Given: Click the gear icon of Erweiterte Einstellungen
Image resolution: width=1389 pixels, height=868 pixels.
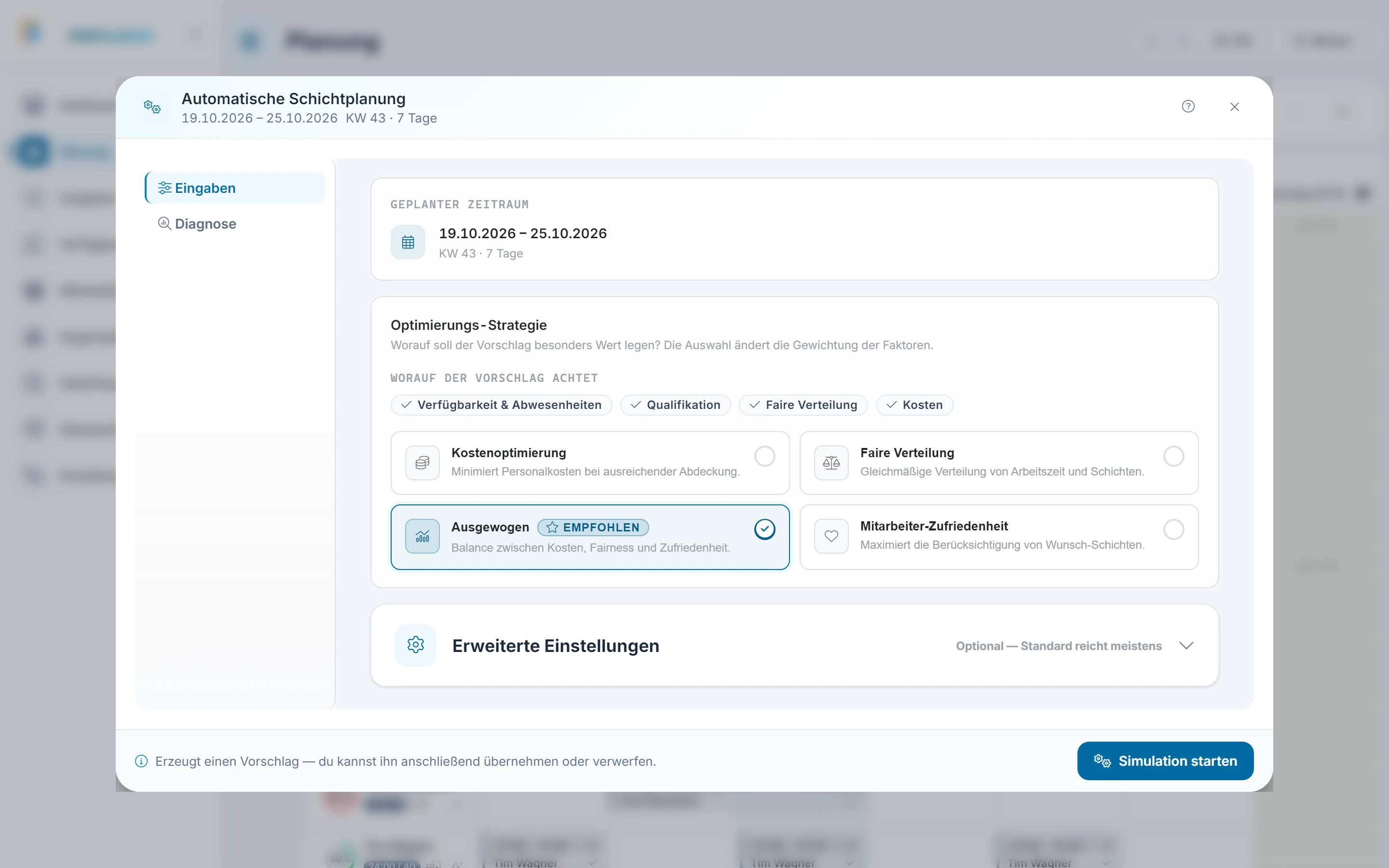Looking at the screenshot, I should (x=416, y=645).
